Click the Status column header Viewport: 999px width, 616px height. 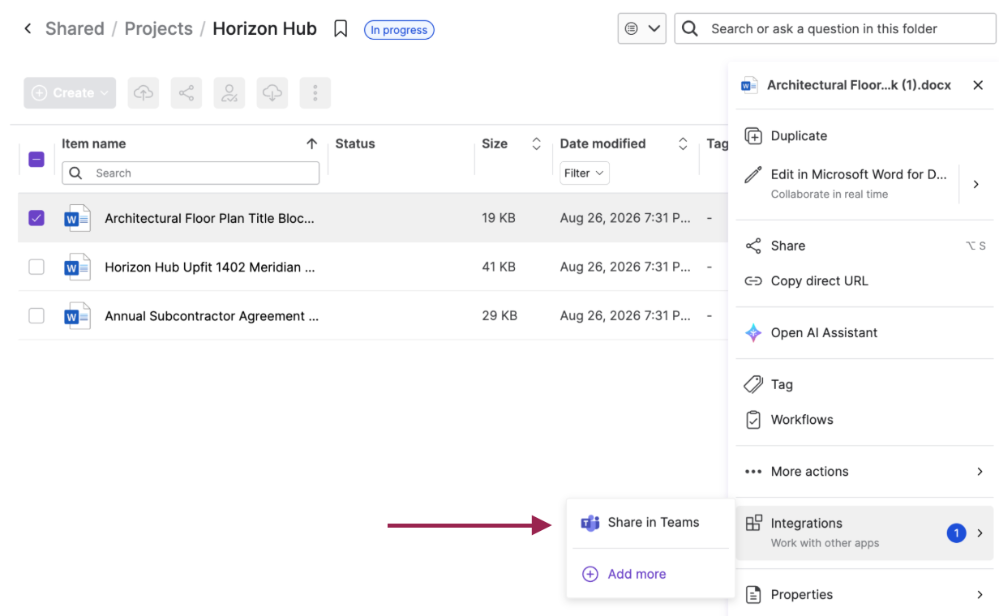click(355, 144)
